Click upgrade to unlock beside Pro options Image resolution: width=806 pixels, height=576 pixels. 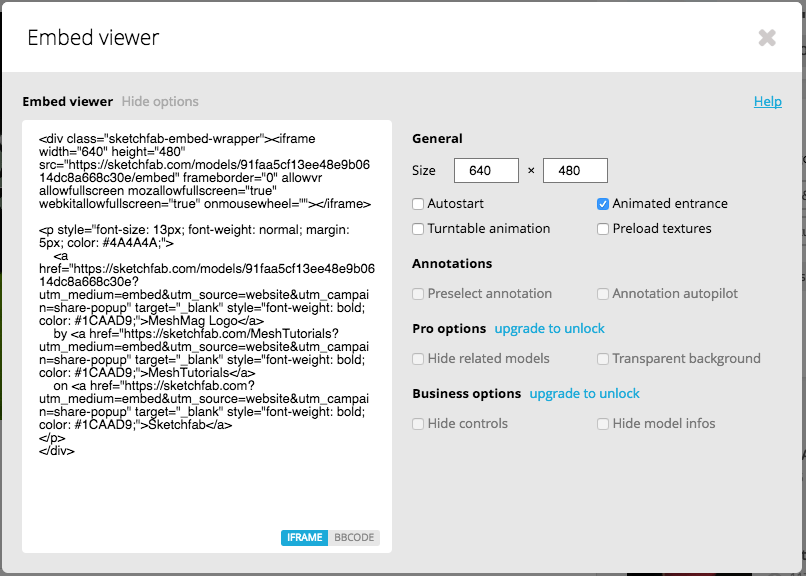[x=549, y=328]
